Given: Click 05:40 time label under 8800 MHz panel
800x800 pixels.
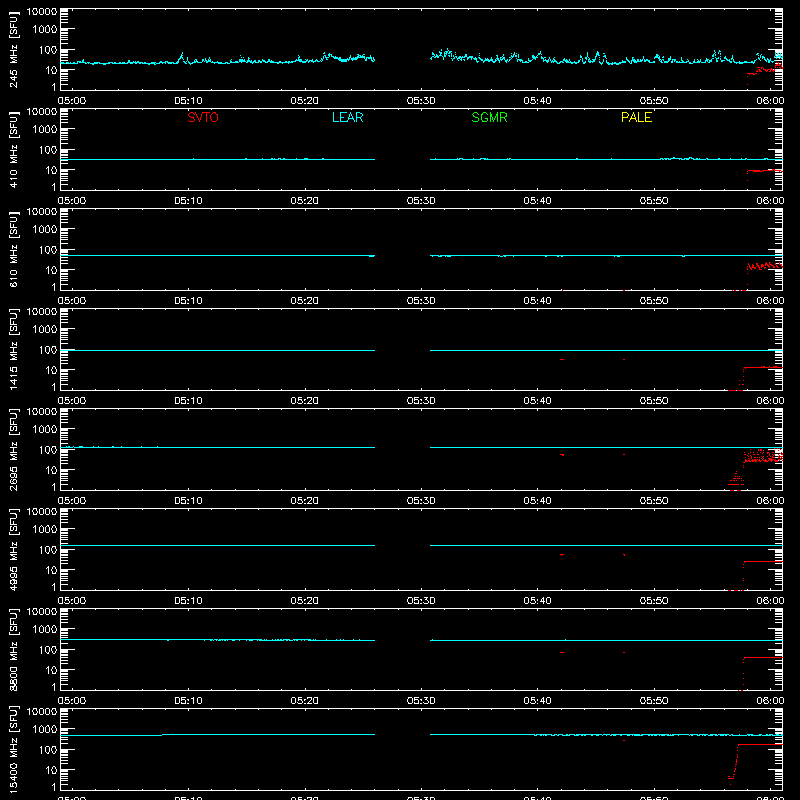Looking at the screenshot, I should pos(537,701).
